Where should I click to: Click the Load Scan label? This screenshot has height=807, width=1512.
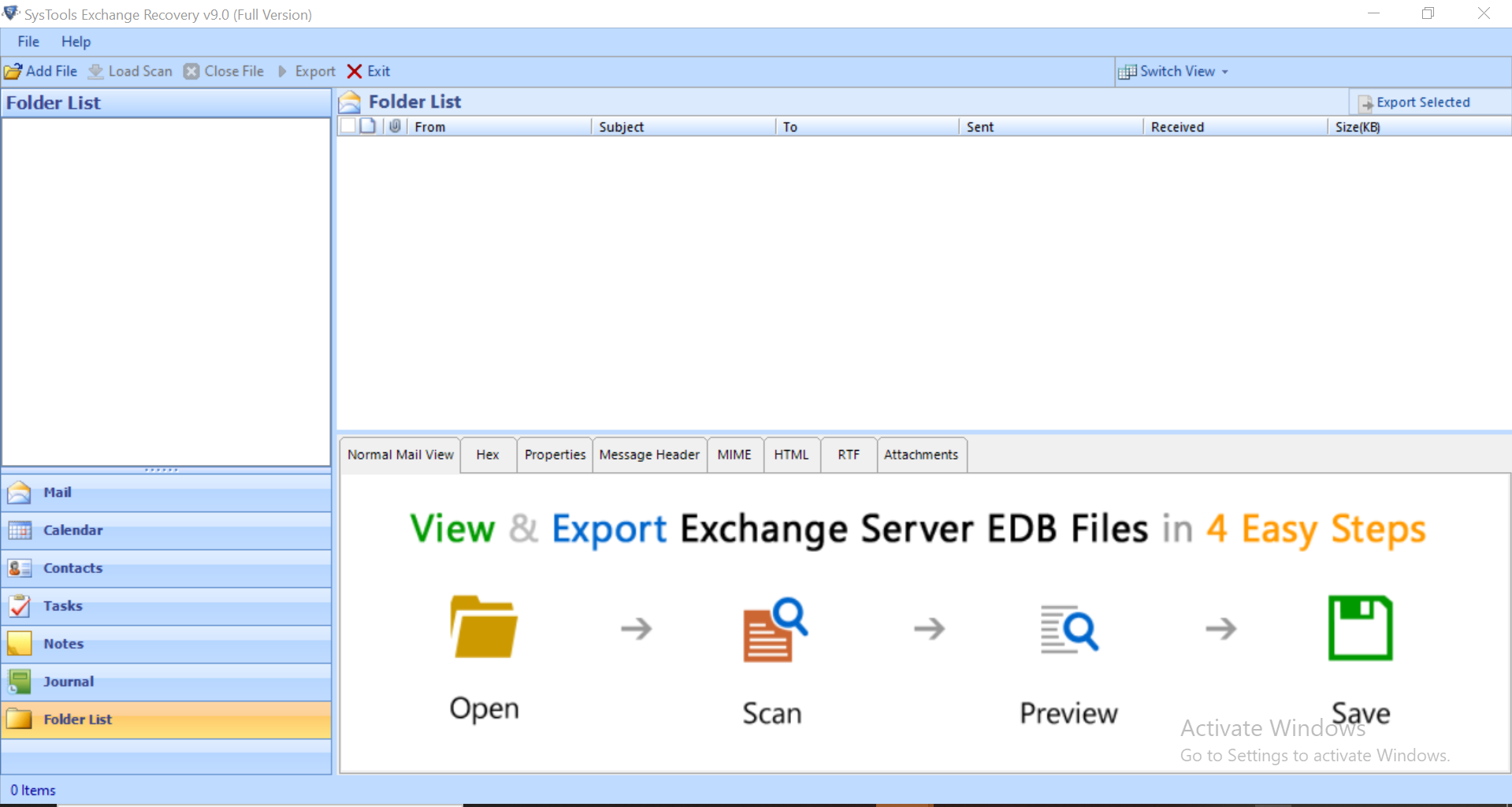pyautogui.click(x=140, y=72)
